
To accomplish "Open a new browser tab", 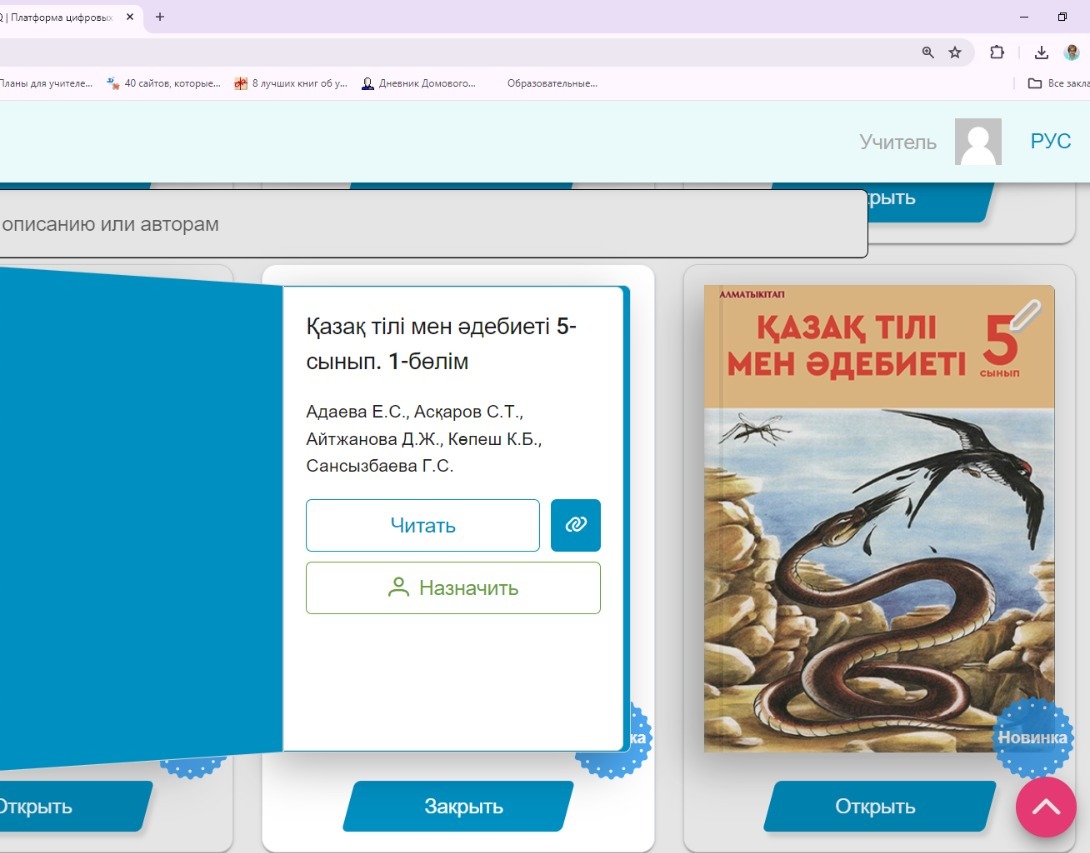I will (160, 17).
